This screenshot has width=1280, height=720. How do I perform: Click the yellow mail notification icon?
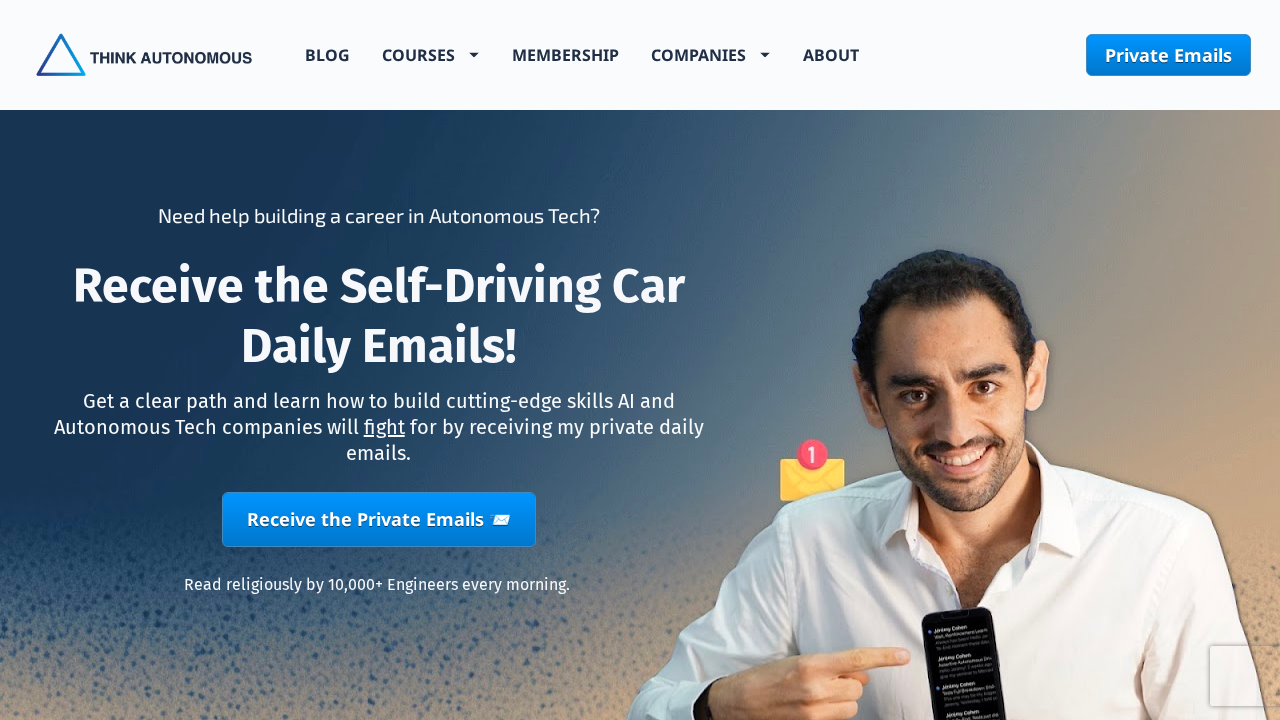tap(812, 478)
